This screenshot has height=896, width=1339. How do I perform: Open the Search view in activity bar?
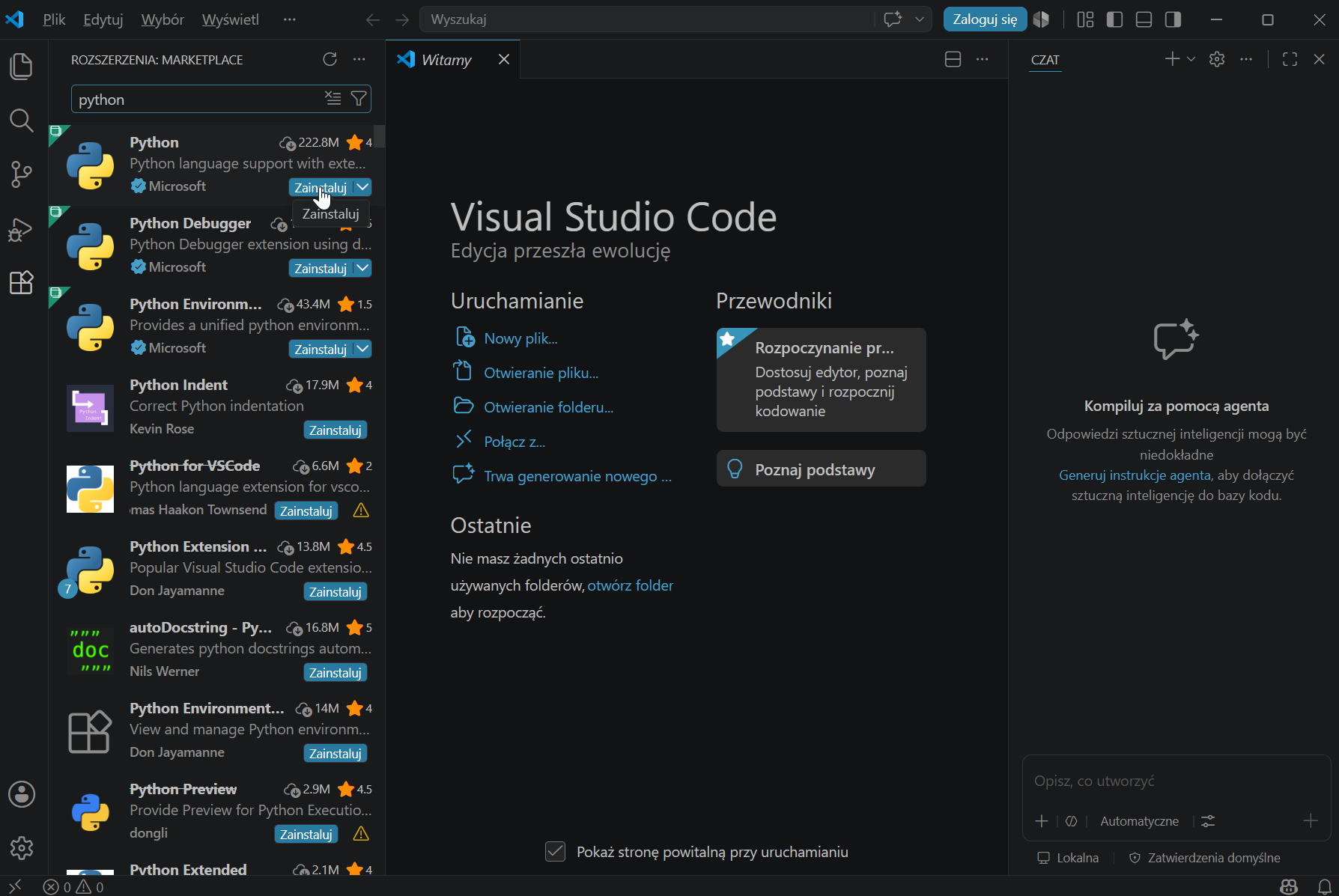[x=21, y=120]
